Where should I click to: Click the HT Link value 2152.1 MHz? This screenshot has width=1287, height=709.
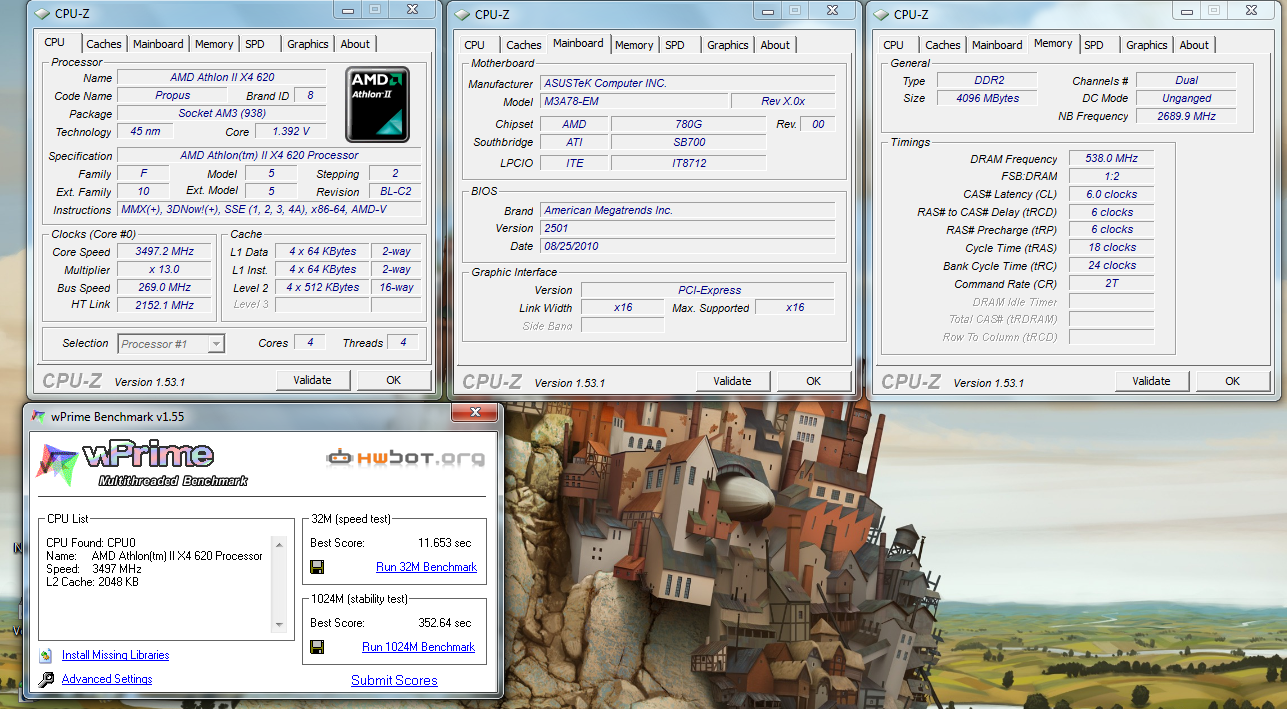pos(164,306)
